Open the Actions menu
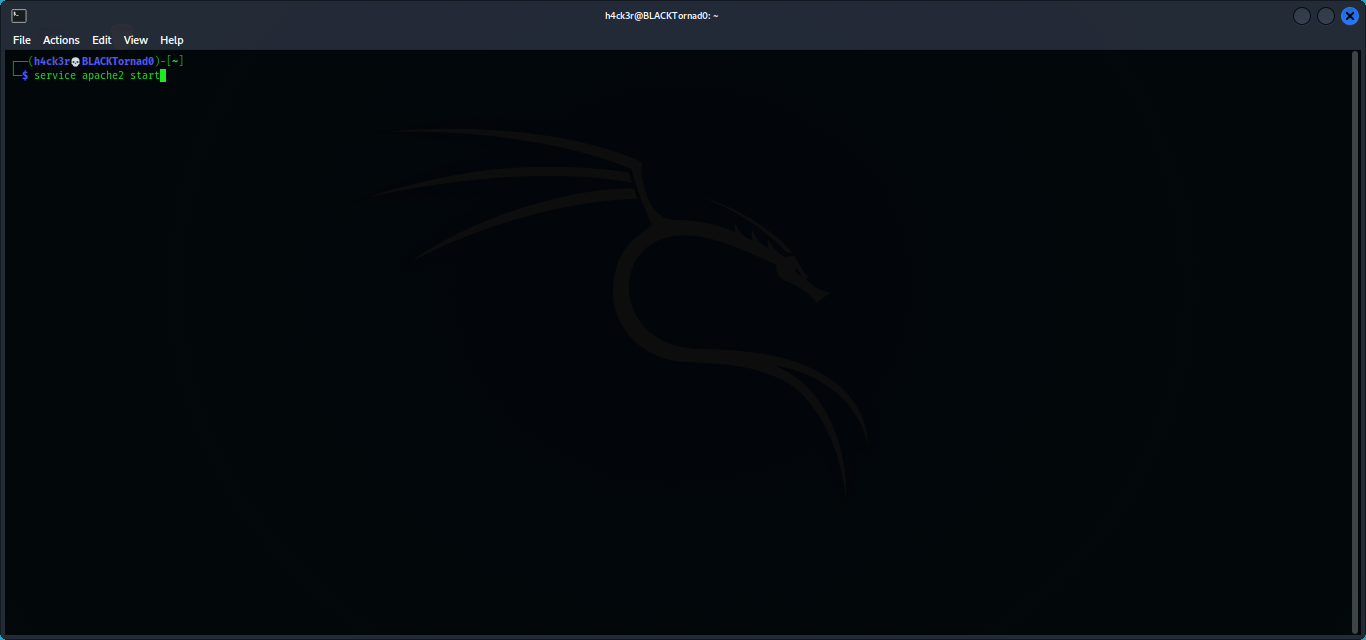This screenshot has width=1366, height=640. click(61, 40)
